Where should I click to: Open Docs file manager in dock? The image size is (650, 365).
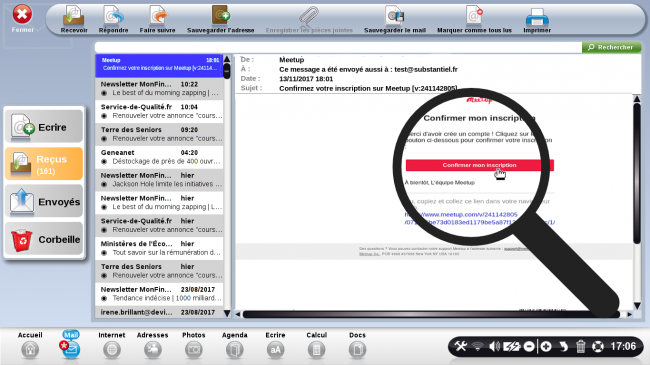pos(357,345)
